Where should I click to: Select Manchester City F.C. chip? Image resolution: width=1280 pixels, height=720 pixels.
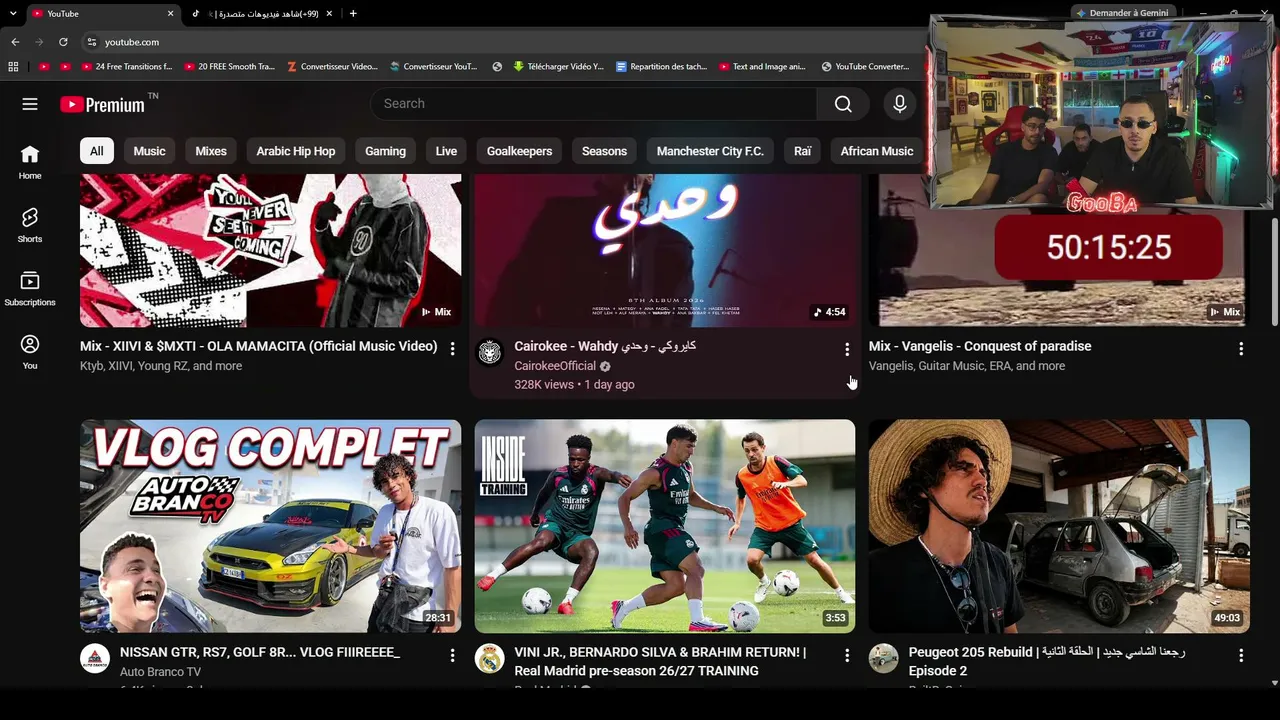pyautogui.click(x=710, y=151)
